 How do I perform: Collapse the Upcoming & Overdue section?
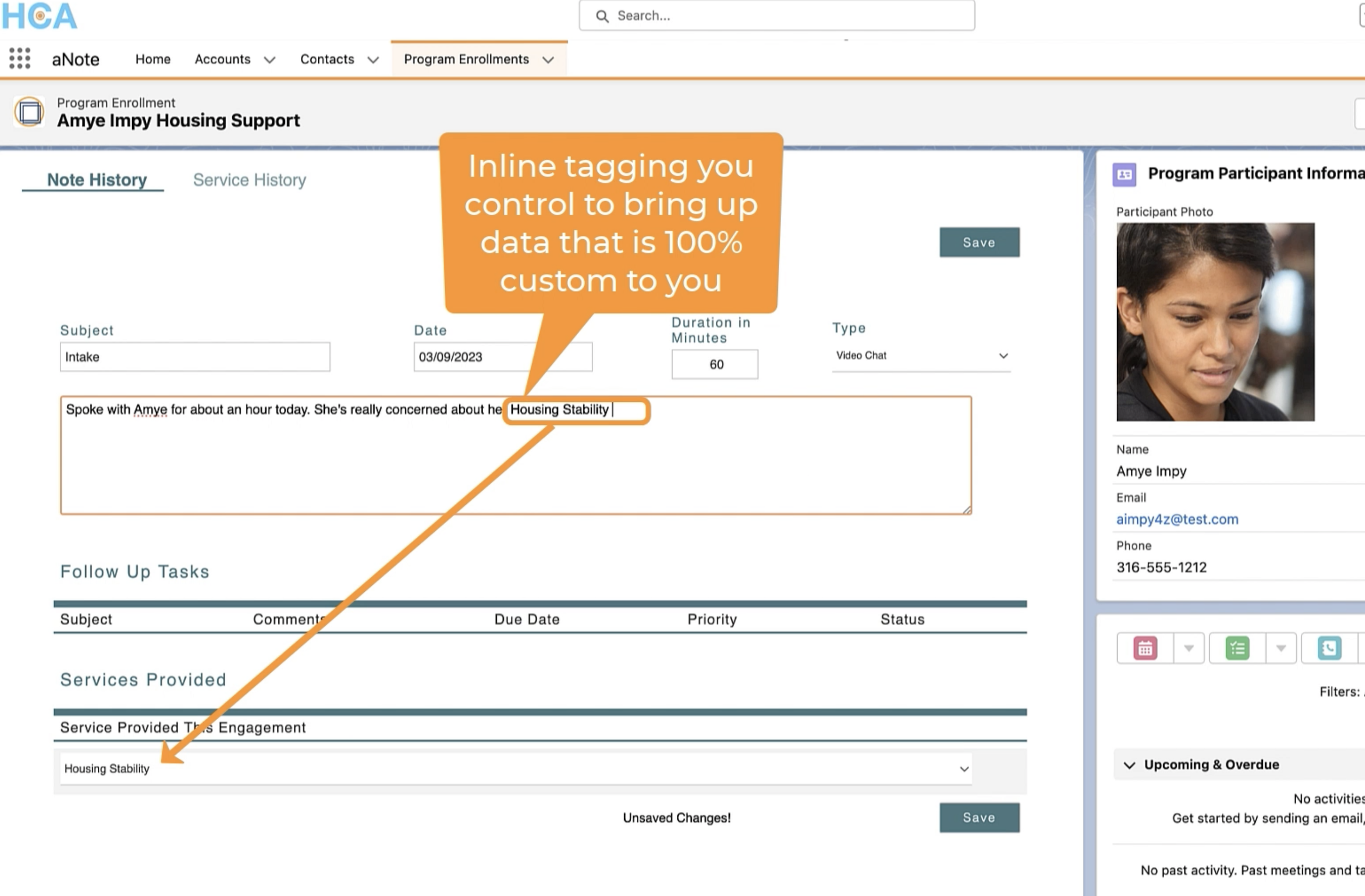click(x=1129, y=765)
